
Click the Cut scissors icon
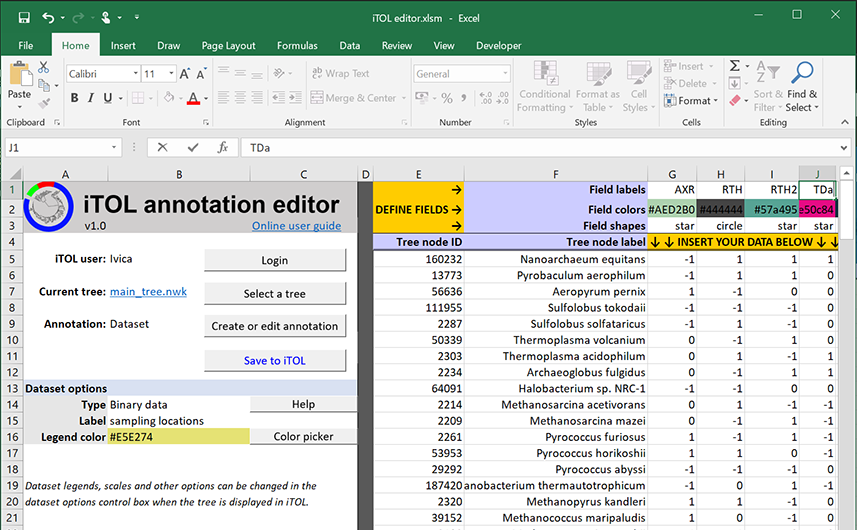pos(44,67)
